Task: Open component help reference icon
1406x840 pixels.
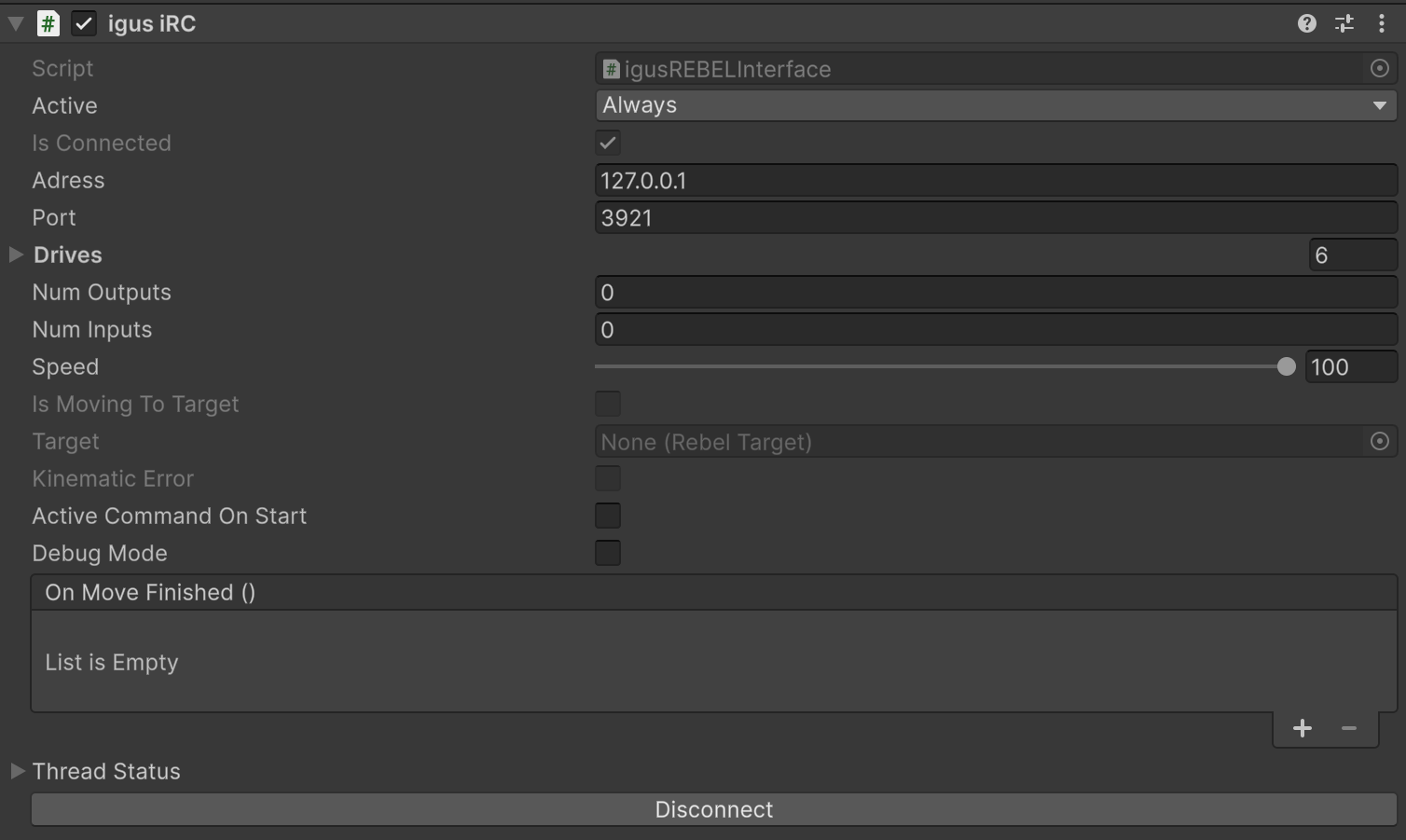Action: 1306,23
